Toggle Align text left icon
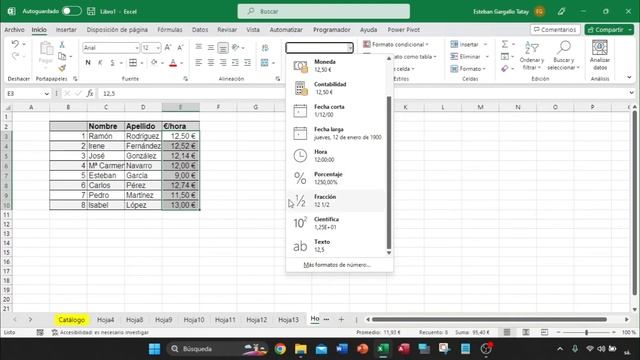 [199, 62]
